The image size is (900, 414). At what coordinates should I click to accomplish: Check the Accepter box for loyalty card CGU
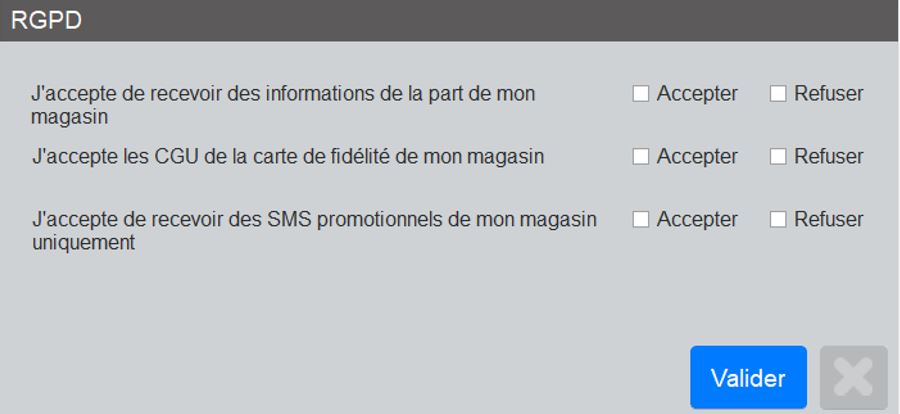click(641, 156)
